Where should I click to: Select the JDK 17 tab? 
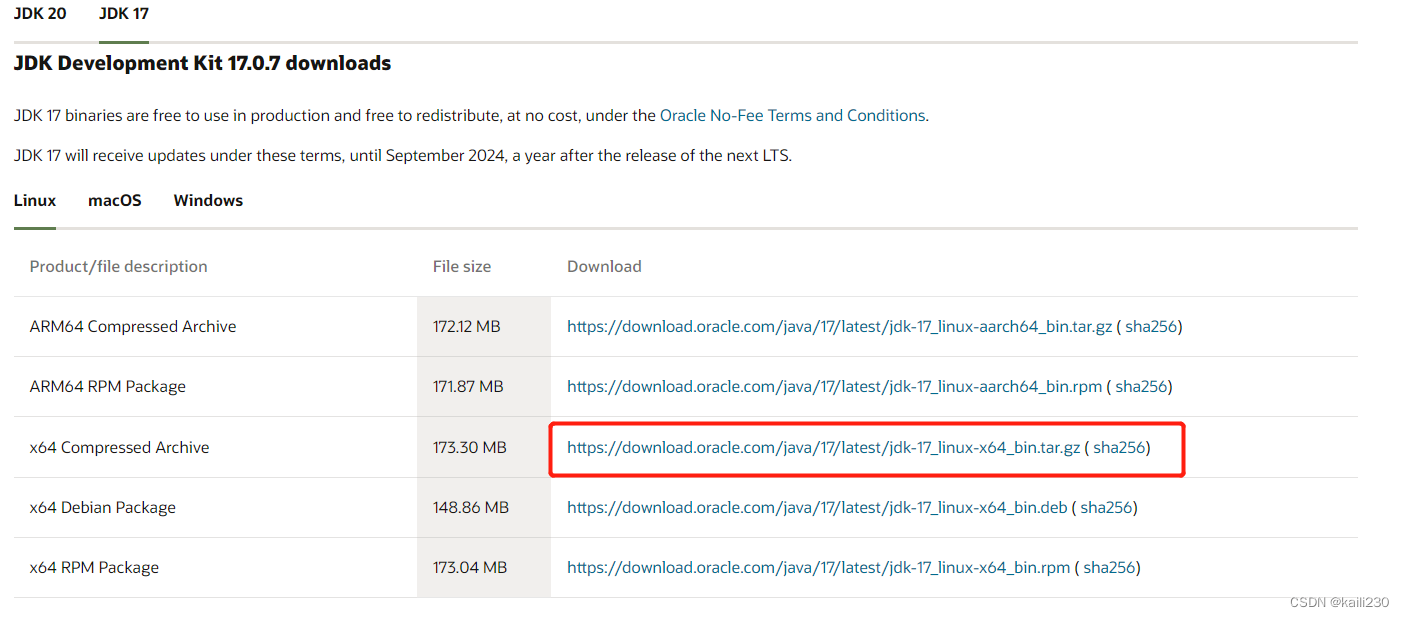tap(124, 14)
